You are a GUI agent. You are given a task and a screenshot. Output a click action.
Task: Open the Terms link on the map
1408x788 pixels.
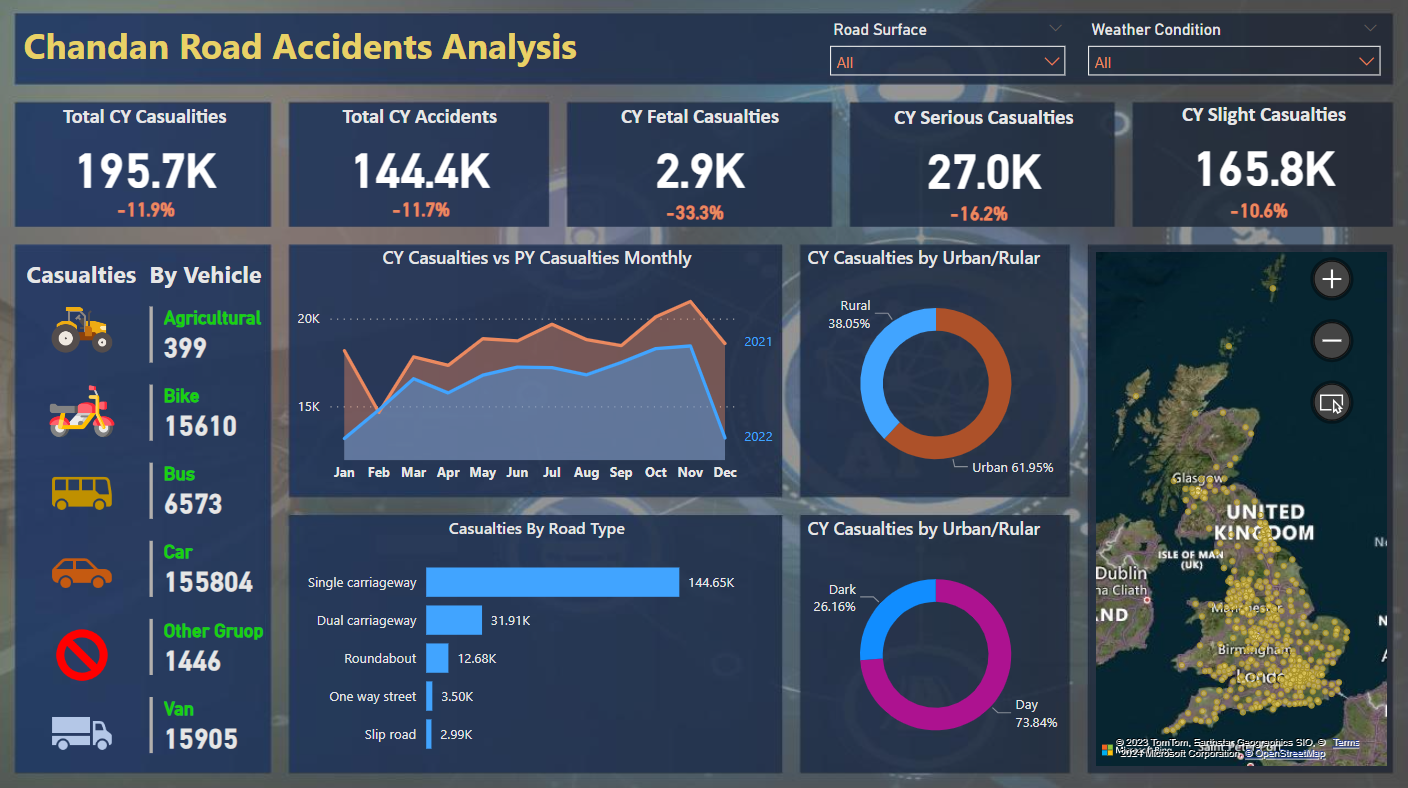click(x=1346, y=743)
